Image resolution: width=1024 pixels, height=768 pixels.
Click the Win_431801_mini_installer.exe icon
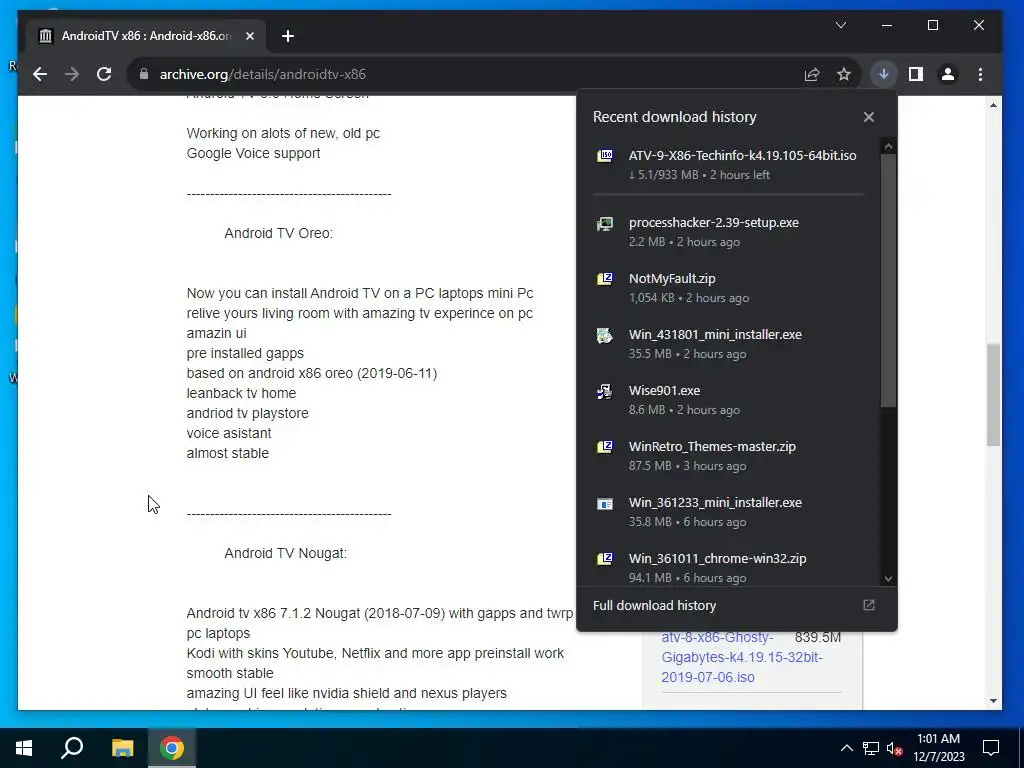pos(605,336)
